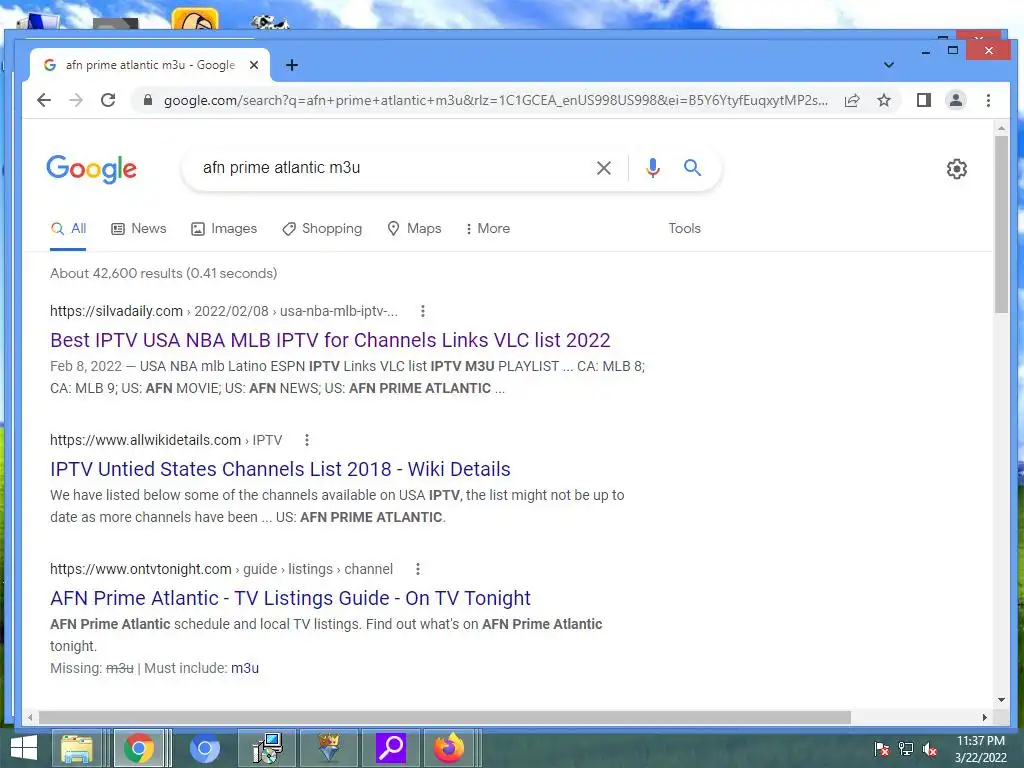Viewport: 1024px width, 768px height.
Task: Click the scroll up arrow
Action: 1001,129
